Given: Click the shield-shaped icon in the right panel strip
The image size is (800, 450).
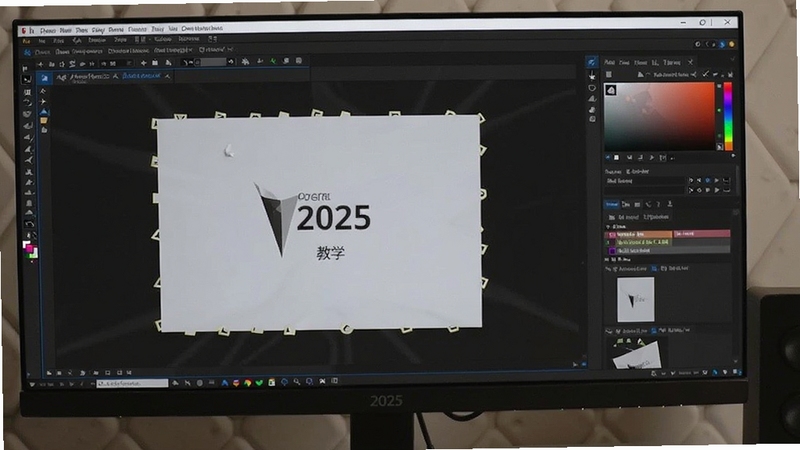Looking at the screenshot, I should [x=592, y=88].
